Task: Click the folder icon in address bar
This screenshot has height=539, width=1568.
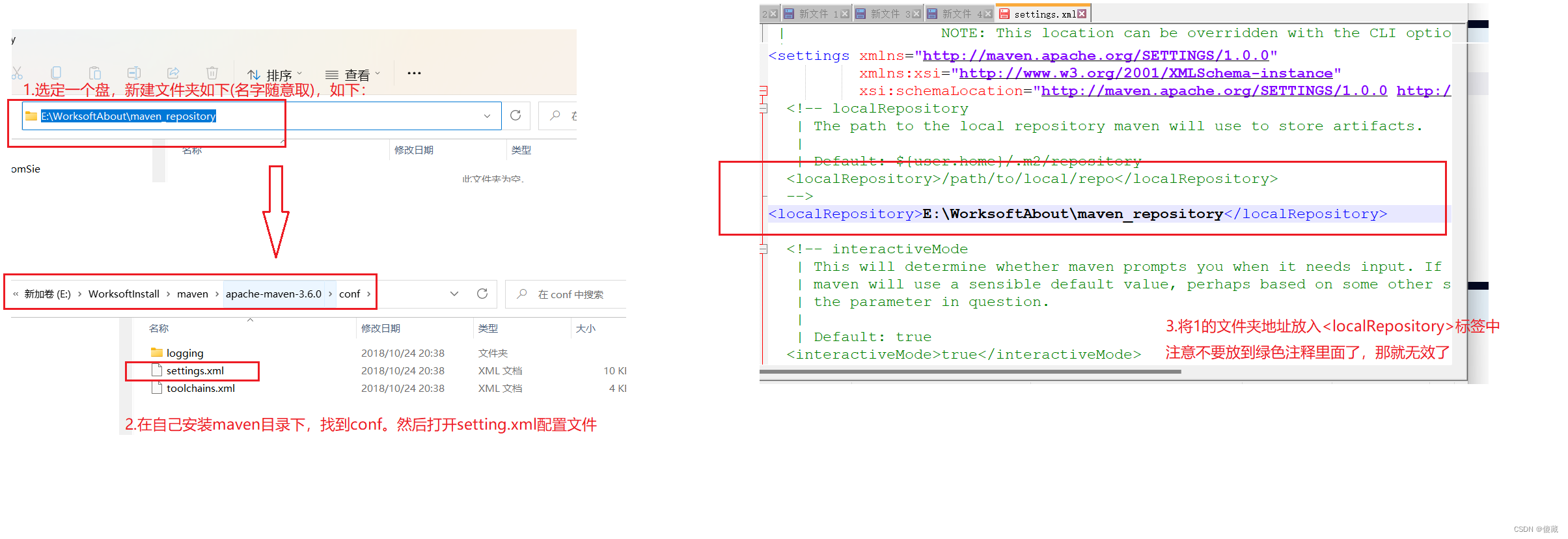Action: coord(31,116)
